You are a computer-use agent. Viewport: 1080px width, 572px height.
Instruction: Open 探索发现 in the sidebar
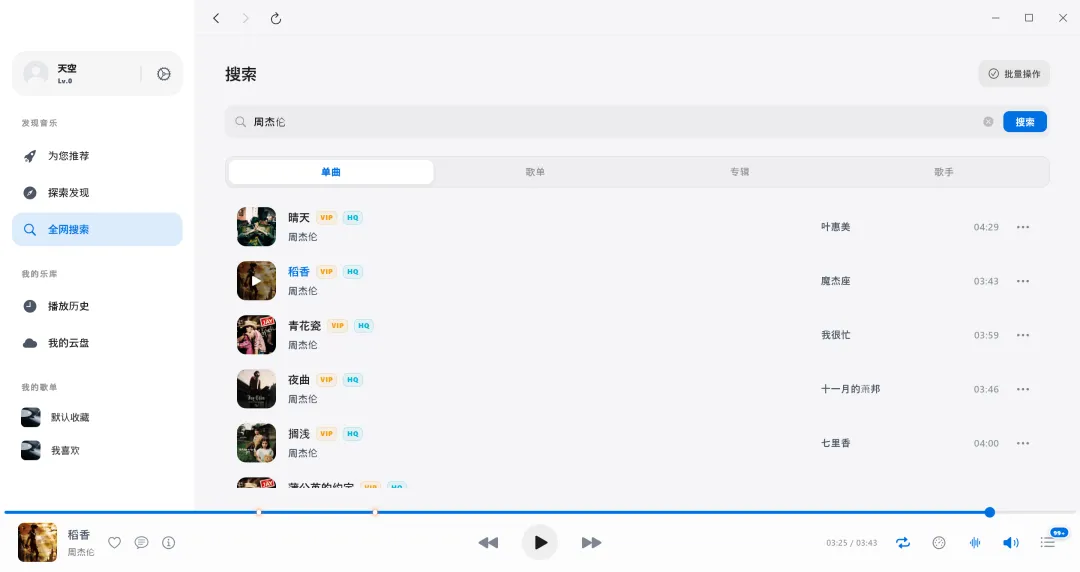coord(97,192)
